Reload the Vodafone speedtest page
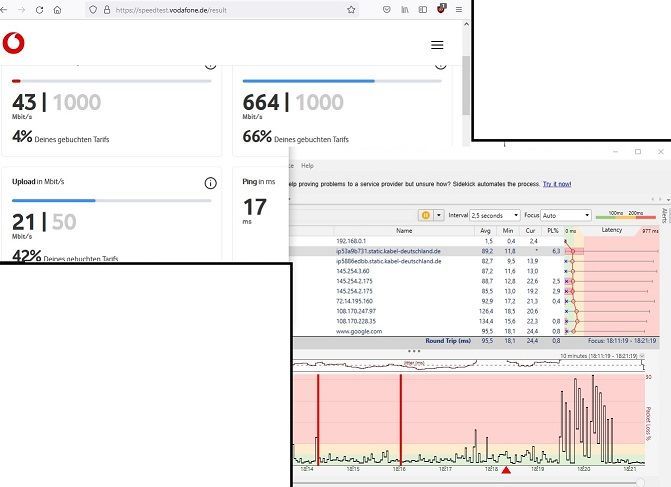The height and width of the screenshot is (487, 671). coord(39,10)
